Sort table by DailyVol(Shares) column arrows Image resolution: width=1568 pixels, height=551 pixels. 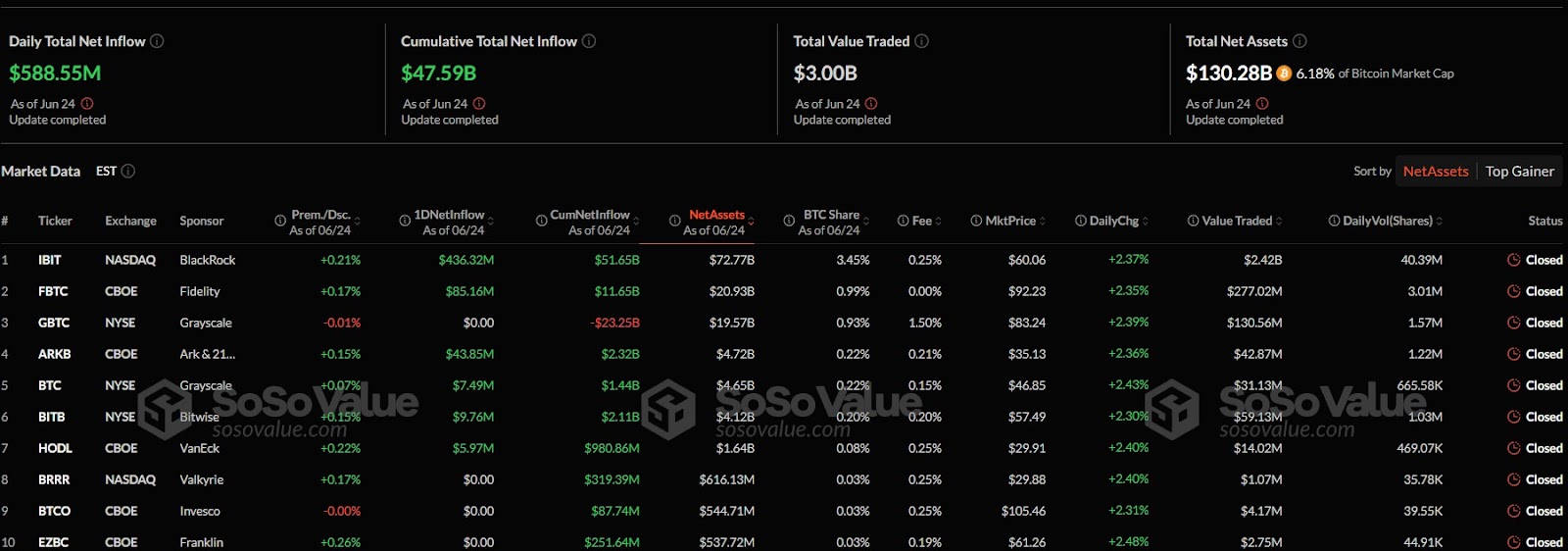tap(1439, 222)
